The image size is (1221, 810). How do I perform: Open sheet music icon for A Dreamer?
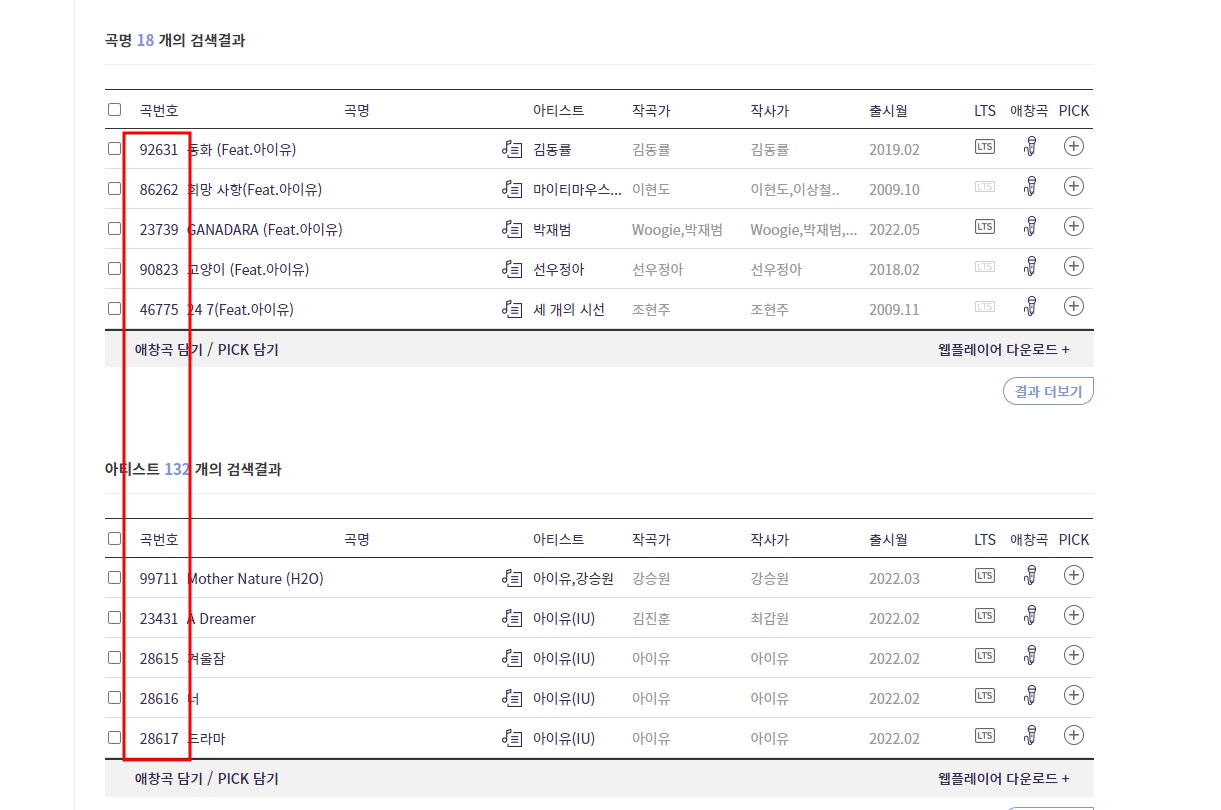(x=512, y=618)
